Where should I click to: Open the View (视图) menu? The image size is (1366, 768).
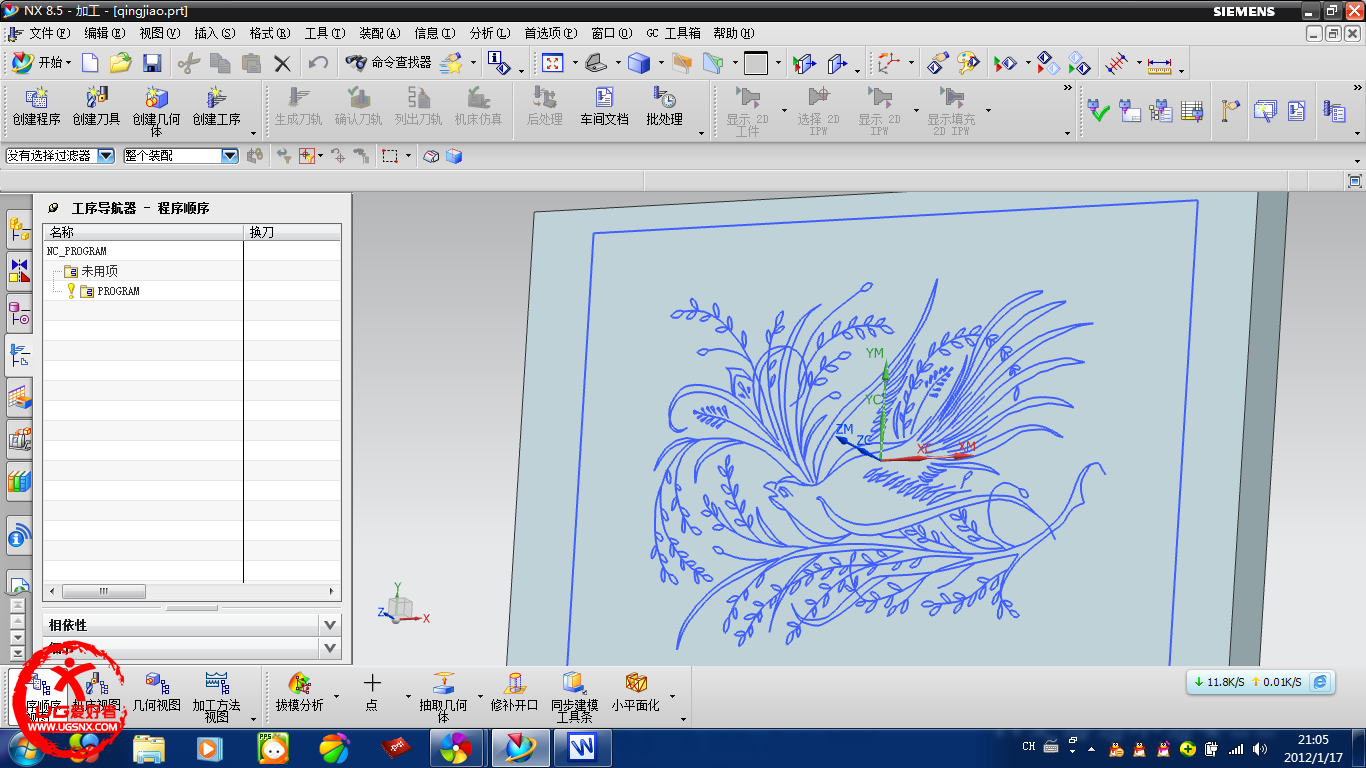tap(160, 33)
